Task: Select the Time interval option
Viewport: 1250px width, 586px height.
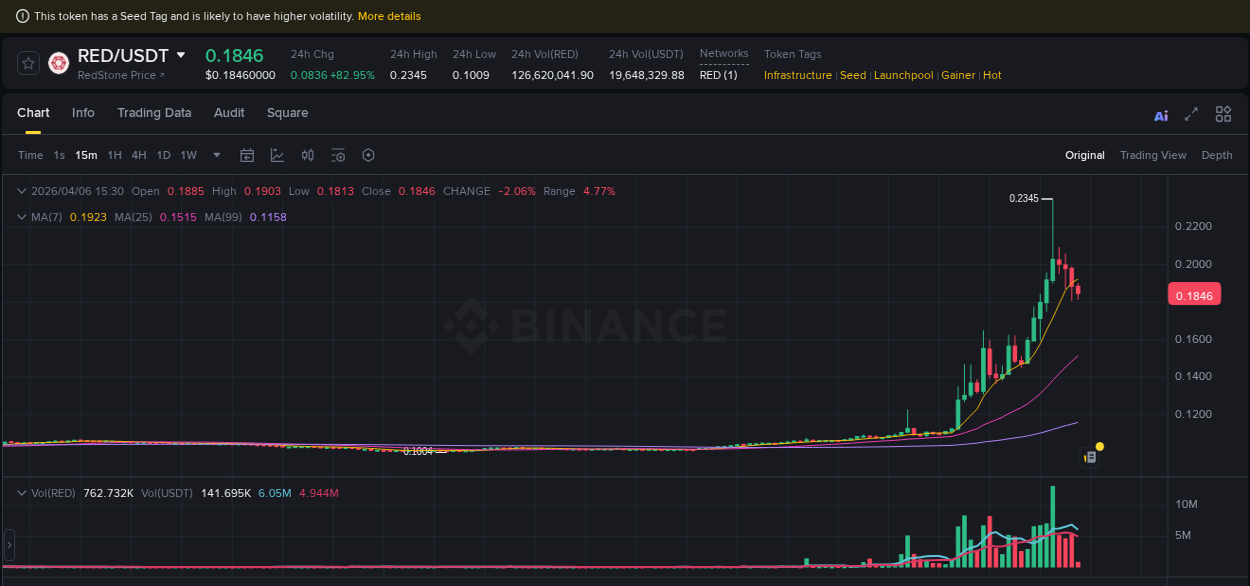Action: click(30, 155)
